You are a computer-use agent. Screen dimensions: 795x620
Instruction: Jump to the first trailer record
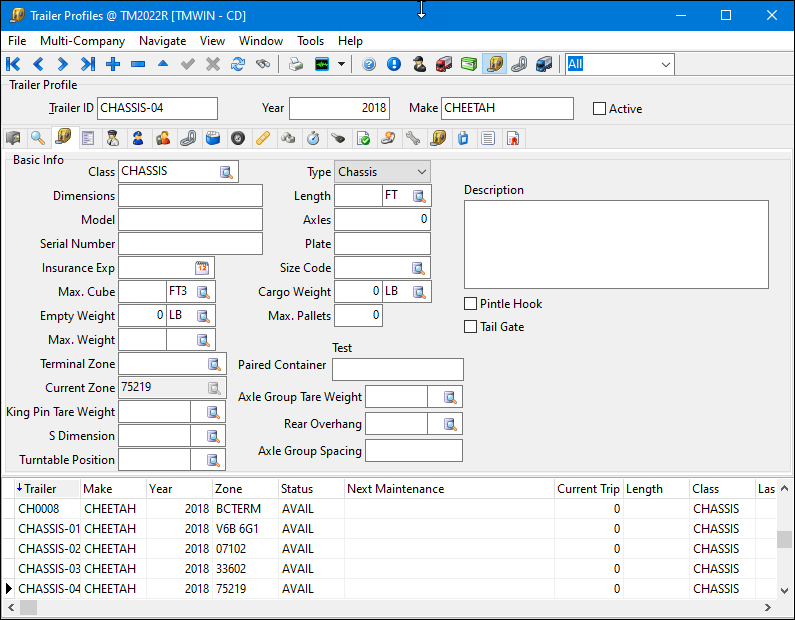tap(14, 65)
